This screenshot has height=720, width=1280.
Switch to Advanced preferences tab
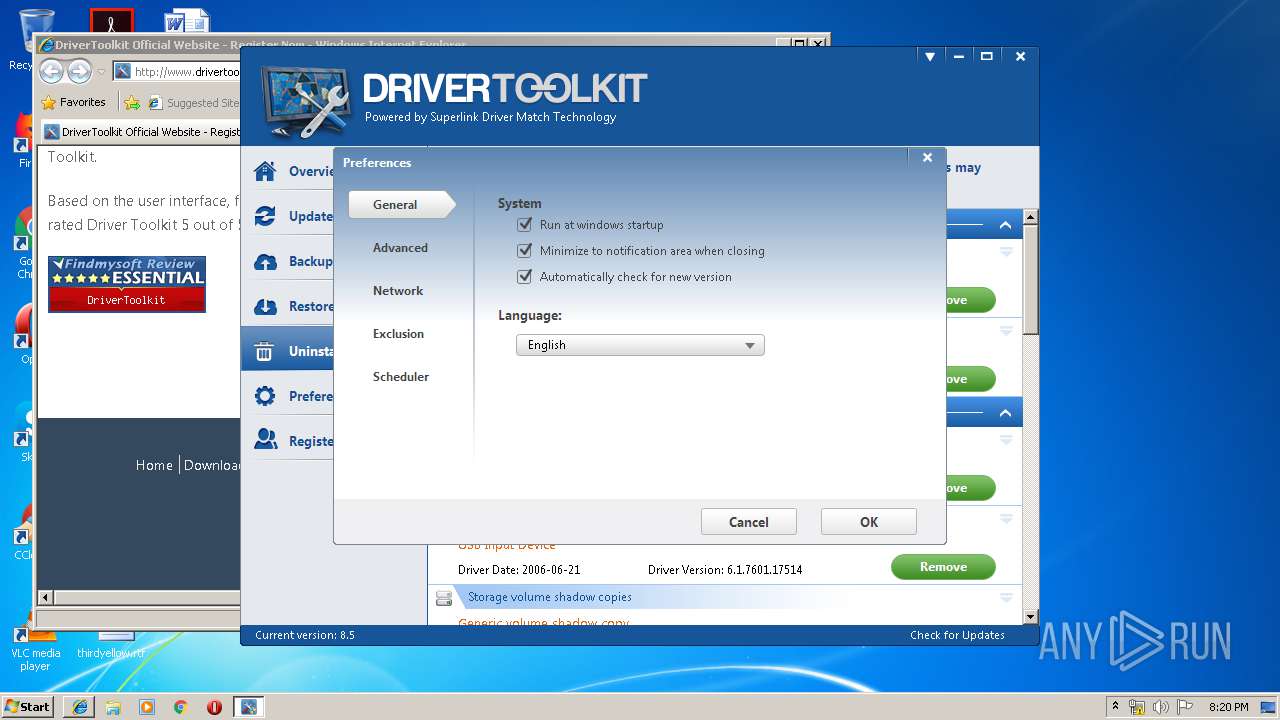tap(400, 248)
